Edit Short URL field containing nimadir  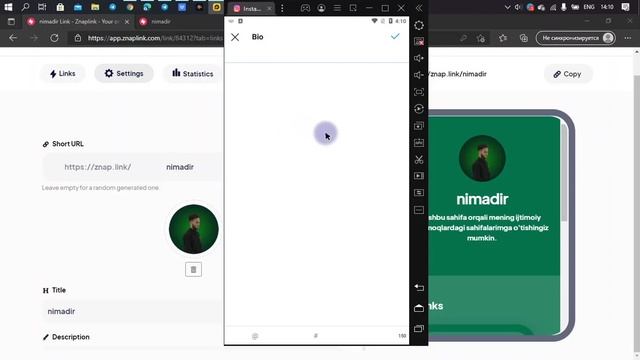click(x=180, y=167)
